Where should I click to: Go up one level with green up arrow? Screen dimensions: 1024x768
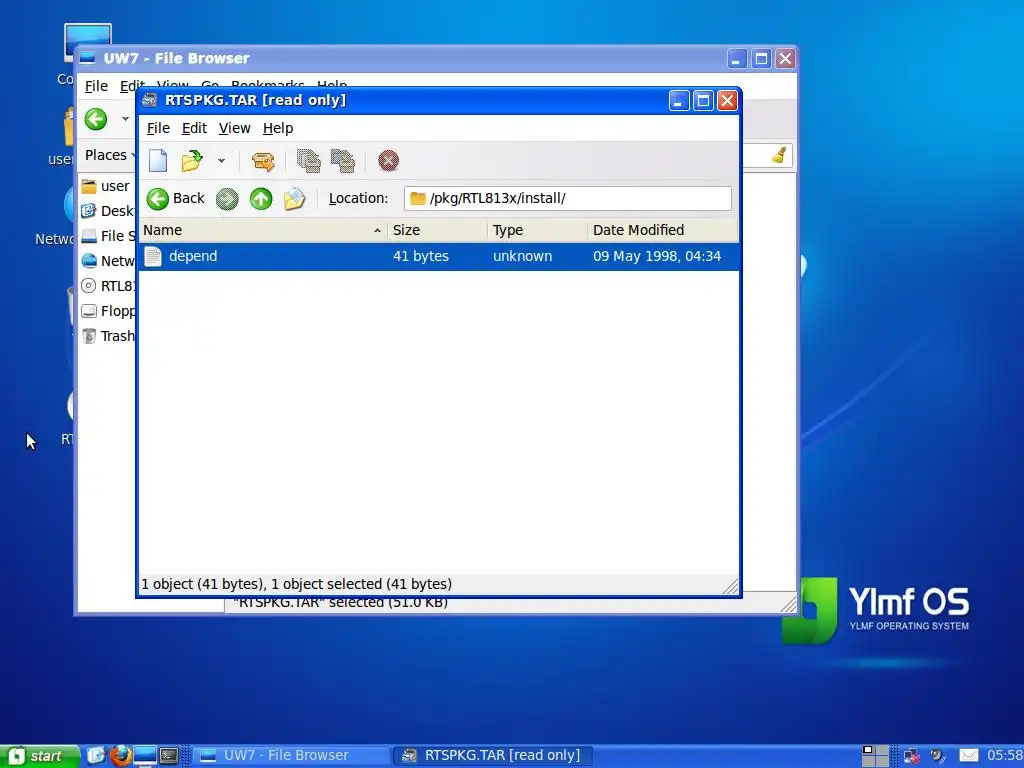[x=261, y=199]
